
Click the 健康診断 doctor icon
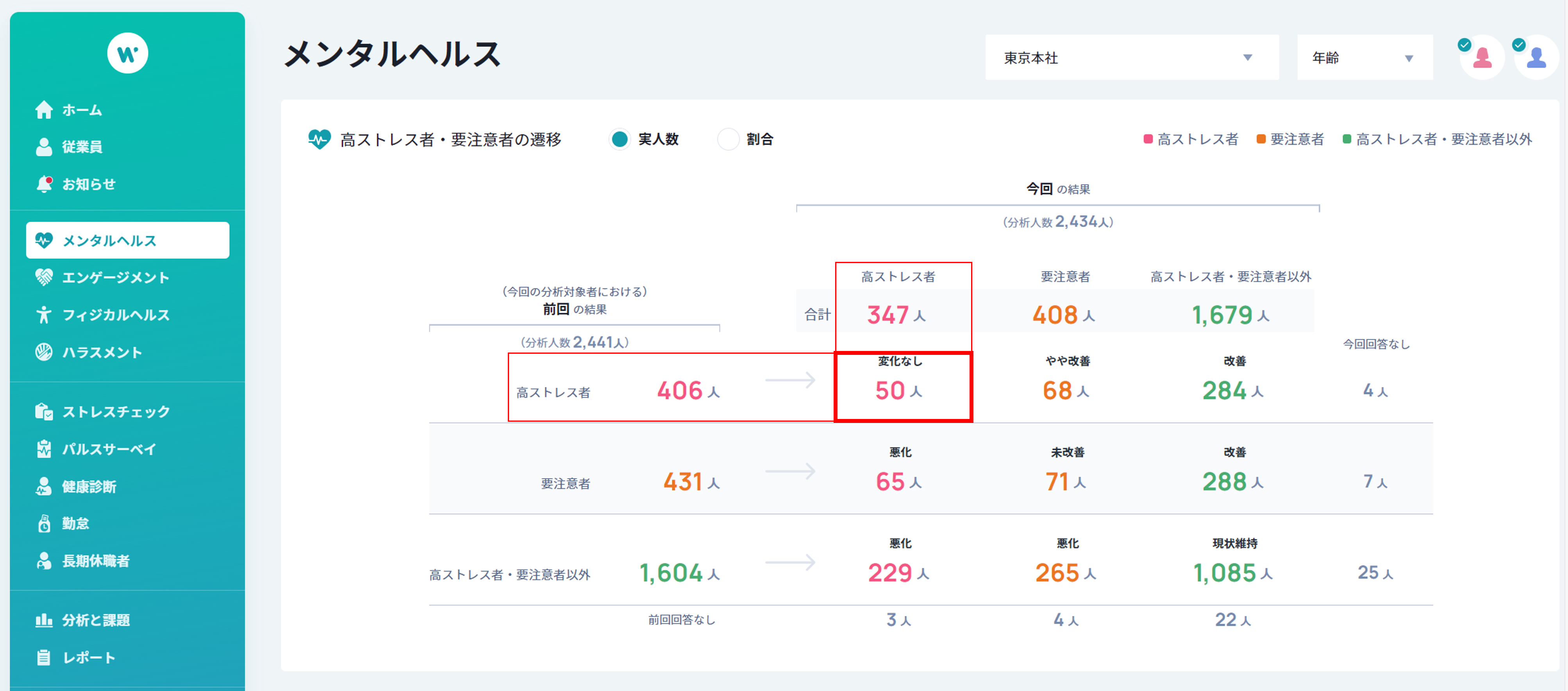click(44, 487)
